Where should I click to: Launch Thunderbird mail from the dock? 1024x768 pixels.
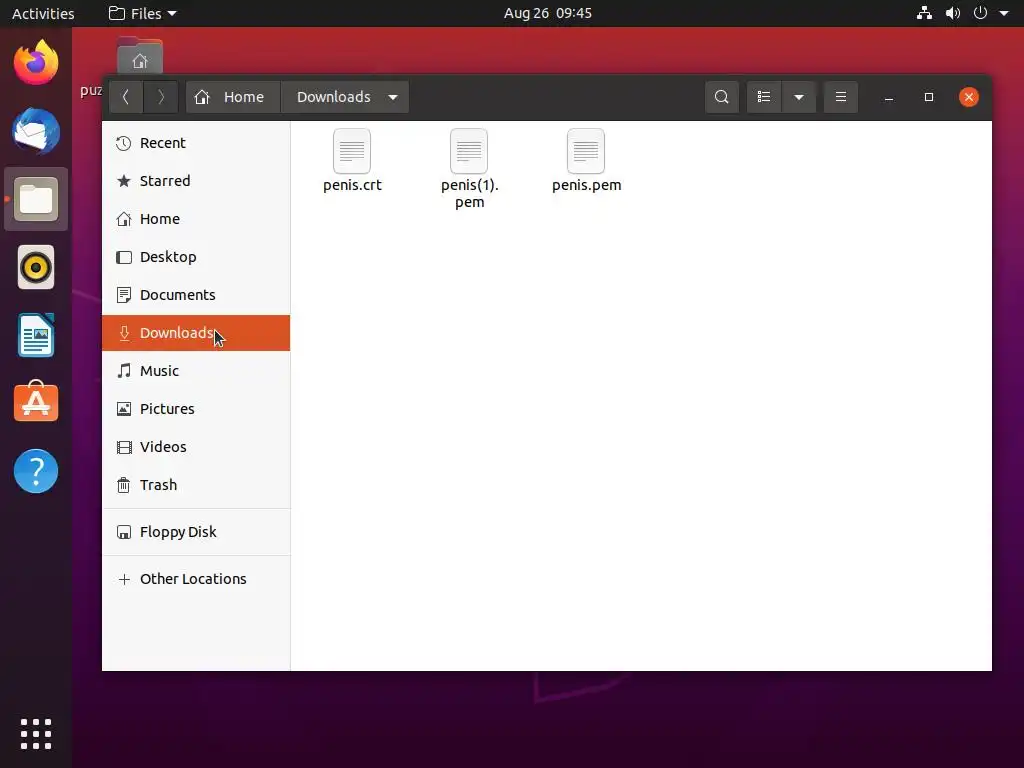tap(36, 131)
